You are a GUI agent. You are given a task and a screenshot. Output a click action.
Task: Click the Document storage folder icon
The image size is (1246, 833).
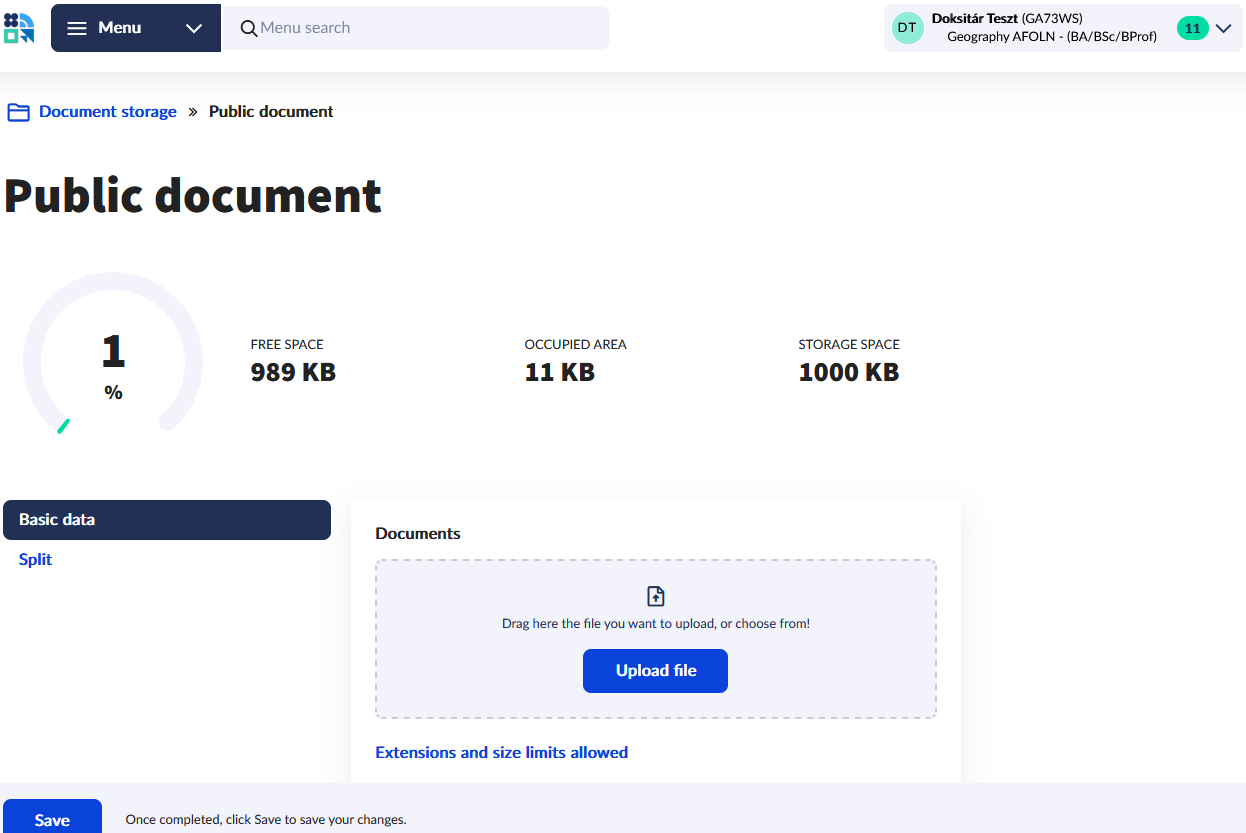18,112
